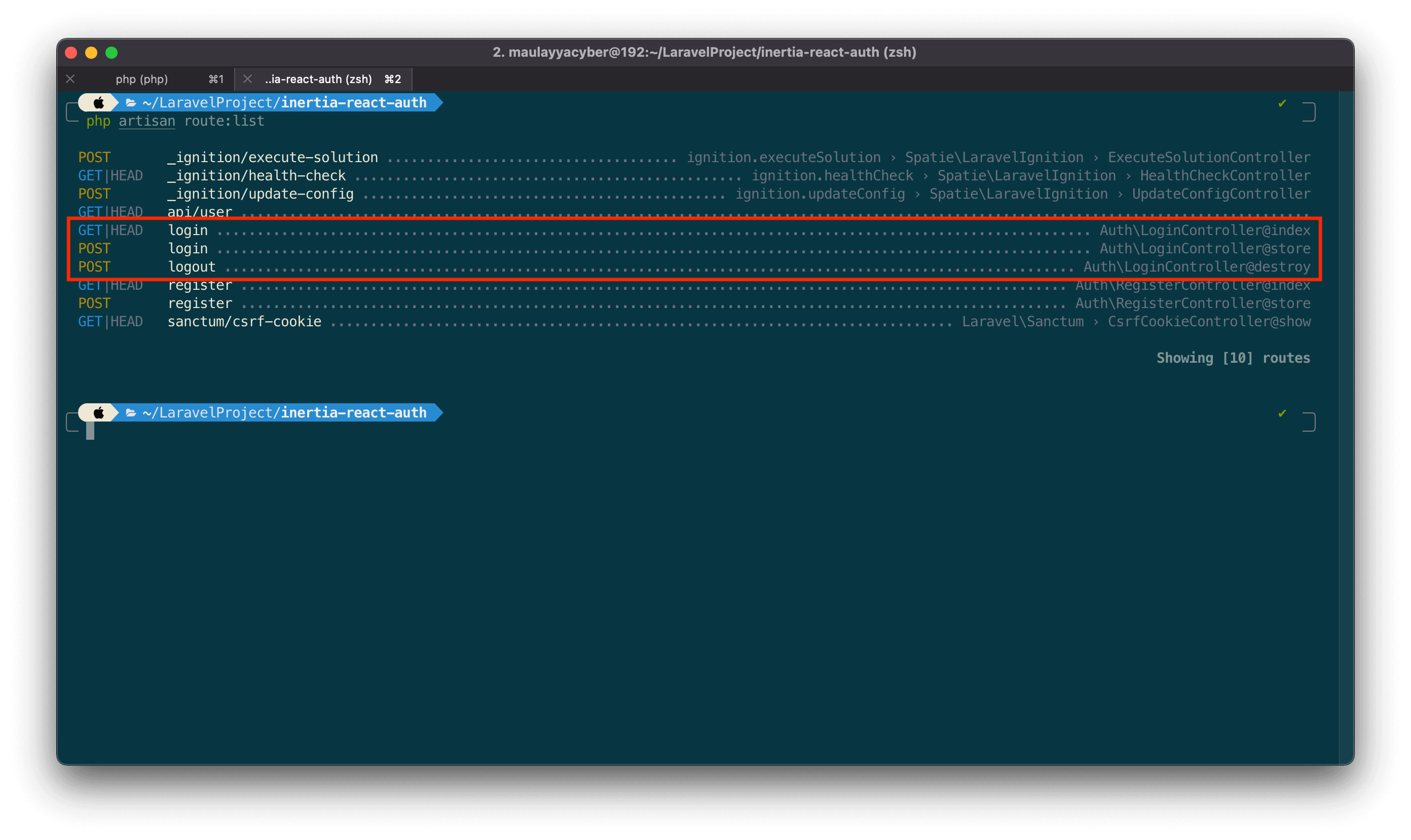Click the blinking cursor block at prompt
The image size is (1411, 840).
coord(90,431)
